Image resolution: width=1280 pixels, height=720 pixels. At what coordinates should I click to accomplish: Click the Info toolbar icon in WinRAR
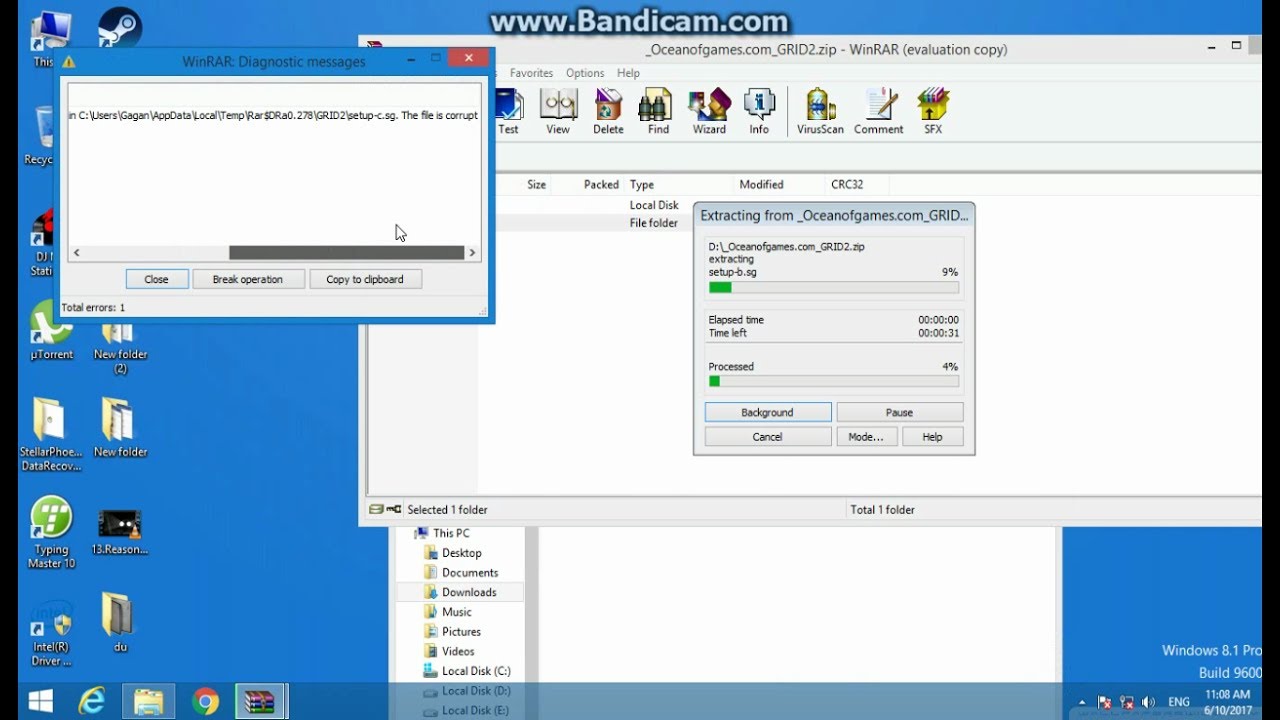coord(759,111)
